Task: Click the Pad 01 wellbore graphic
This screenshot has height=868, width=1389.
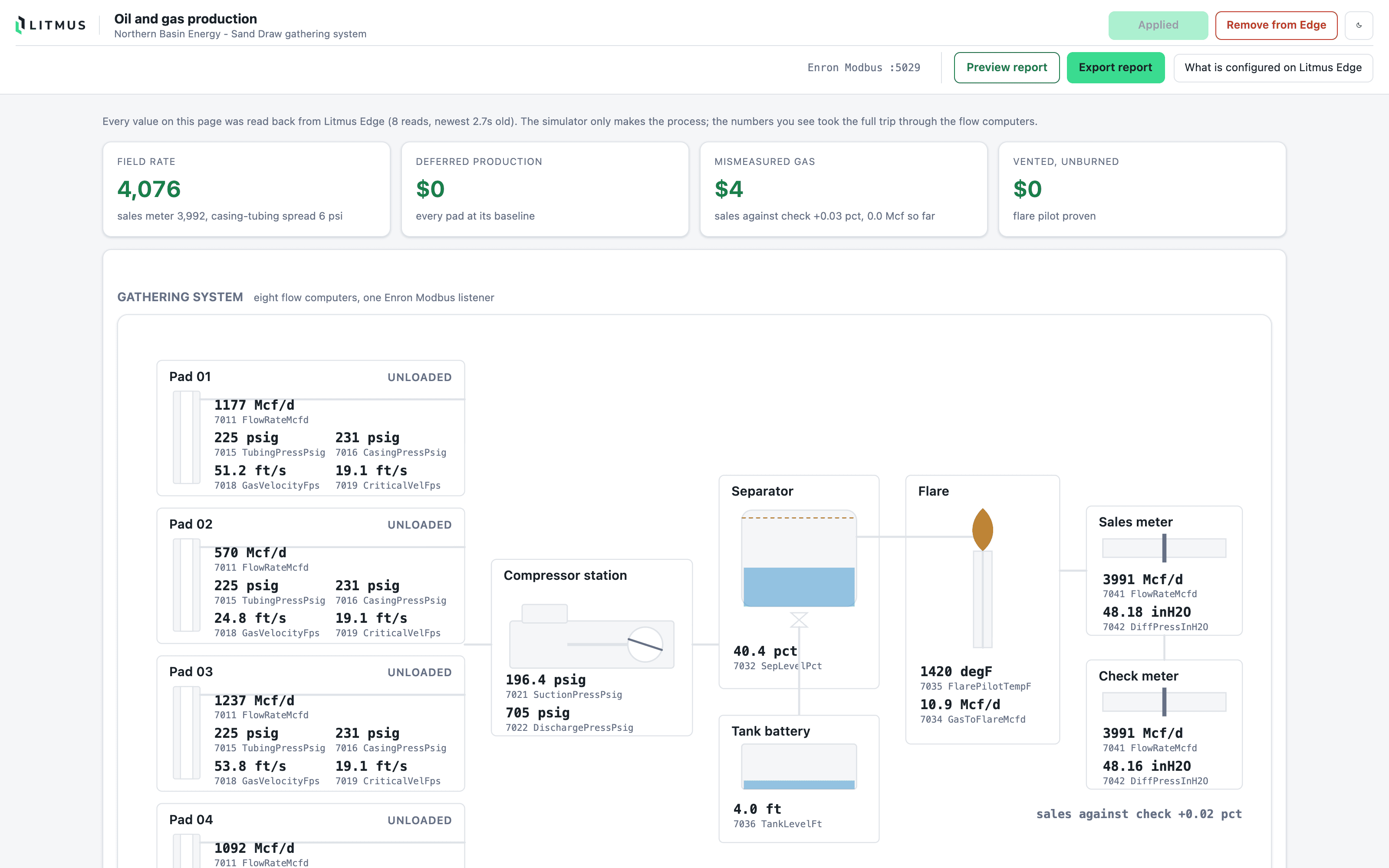Action: (187, 437)
